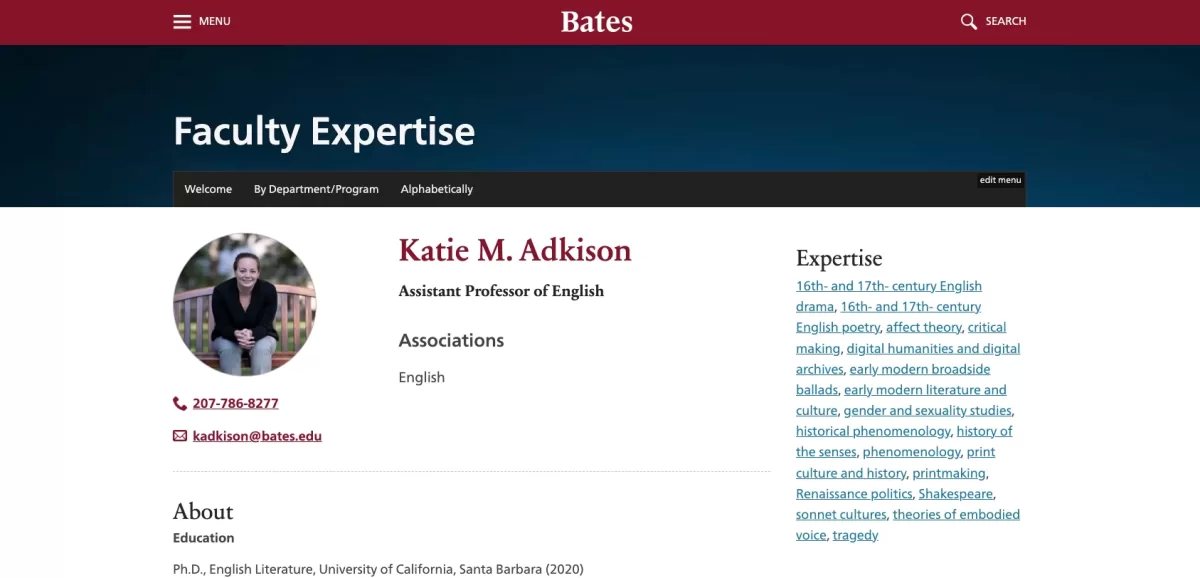This screenshot has height=578, width=1200.
Task: Open the tragedy expertise link
Action: (x=855, y=535)
